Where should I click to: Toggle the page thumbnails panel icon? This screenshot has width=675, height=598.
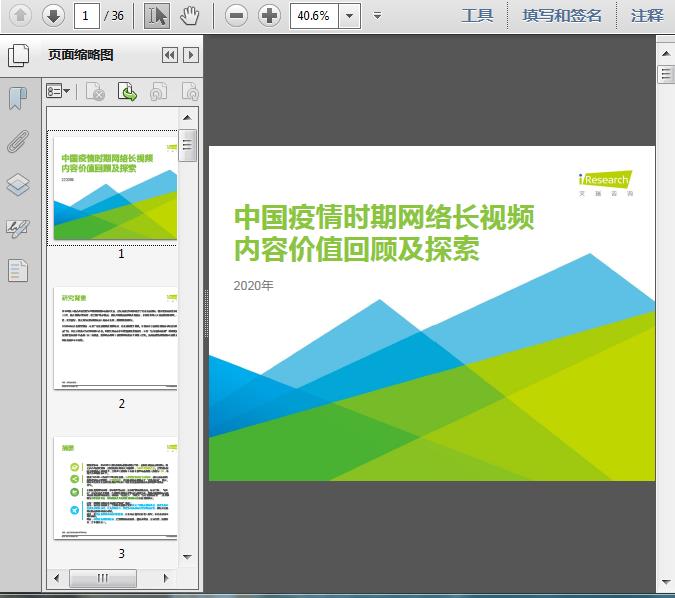[18, 55]
